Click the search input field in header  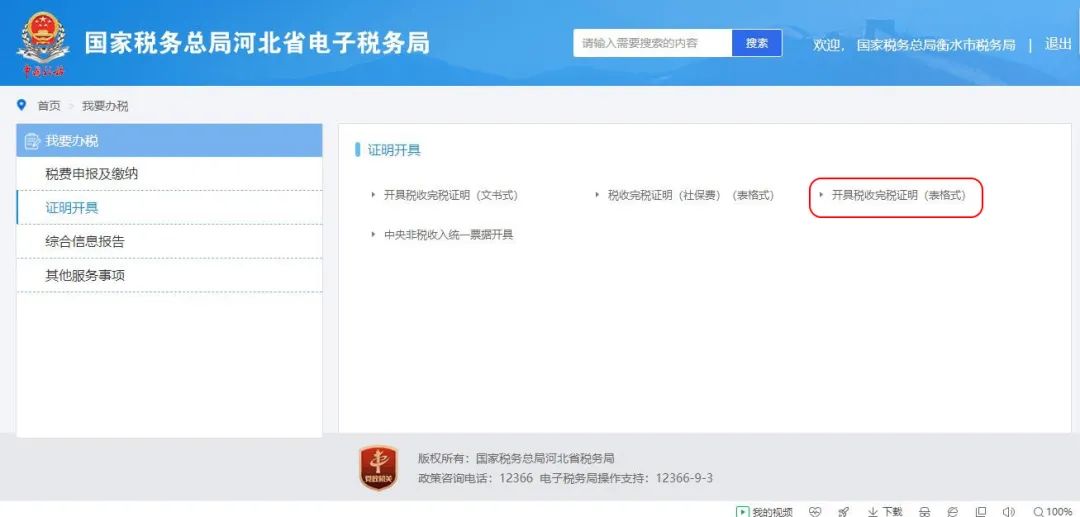click(x=652, y=43)
